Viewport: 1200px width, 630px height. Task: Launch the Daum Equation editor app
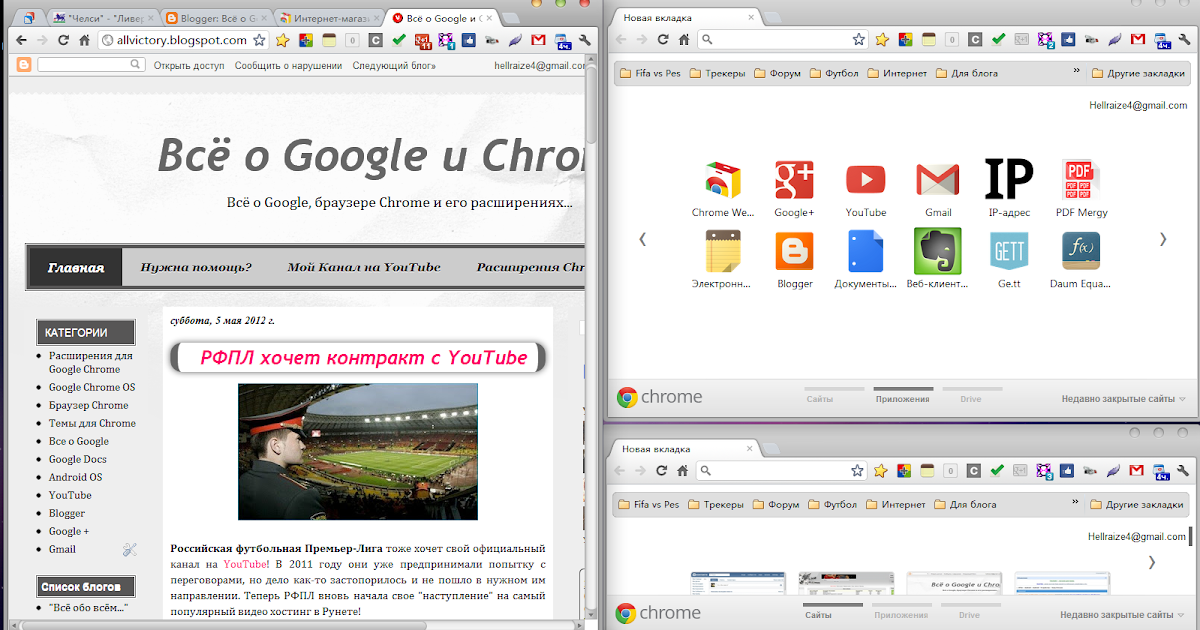pos(1081,251)
